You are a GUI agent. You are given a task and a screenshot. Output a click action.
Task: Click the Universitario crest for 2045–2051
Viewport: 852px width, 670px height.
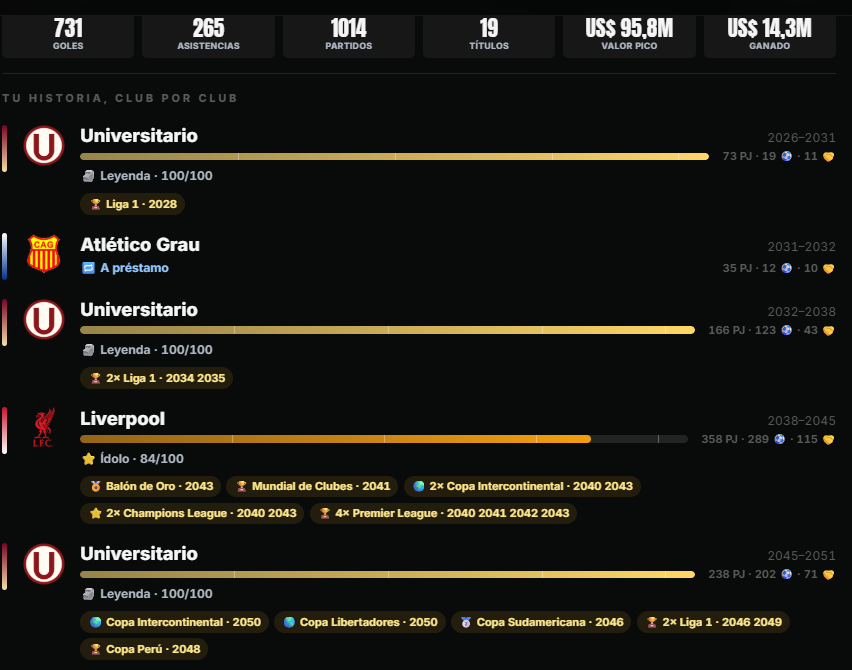click(44, 563)
